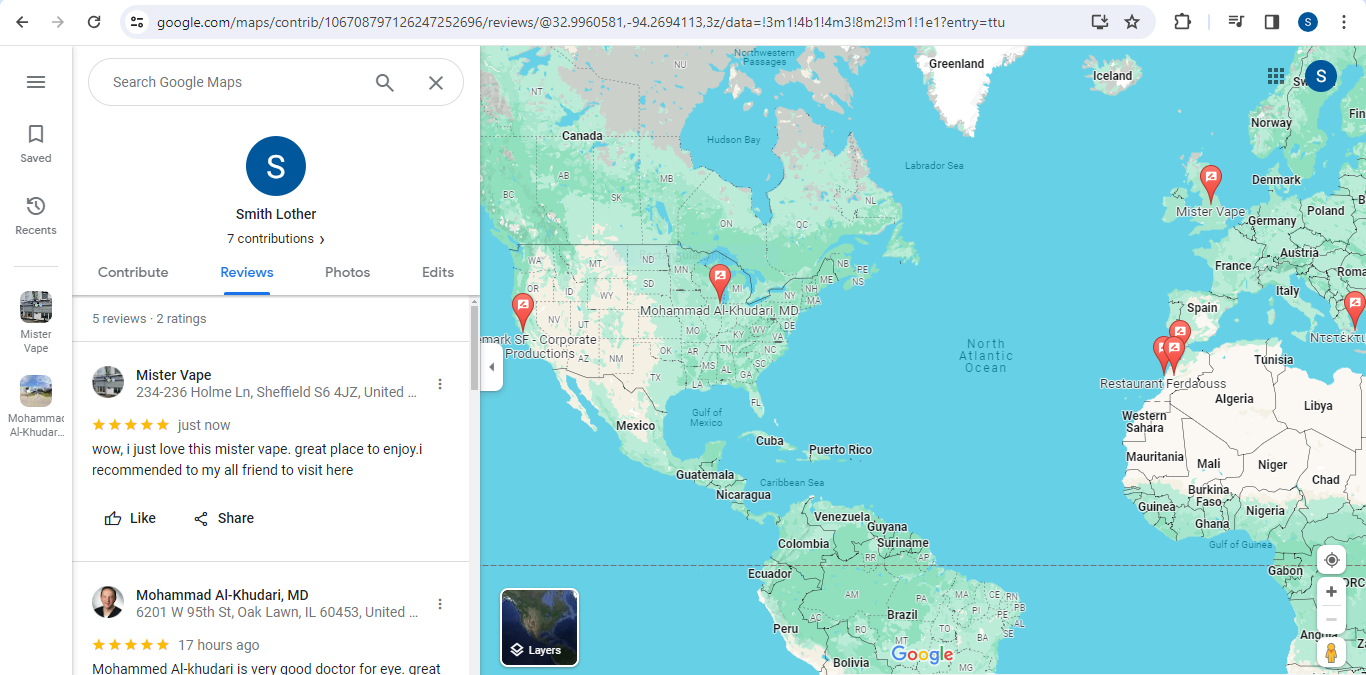This screenshot has width=1366, height=675.
Task: Open browser extensions puzzle icon
Action: 1183,22
